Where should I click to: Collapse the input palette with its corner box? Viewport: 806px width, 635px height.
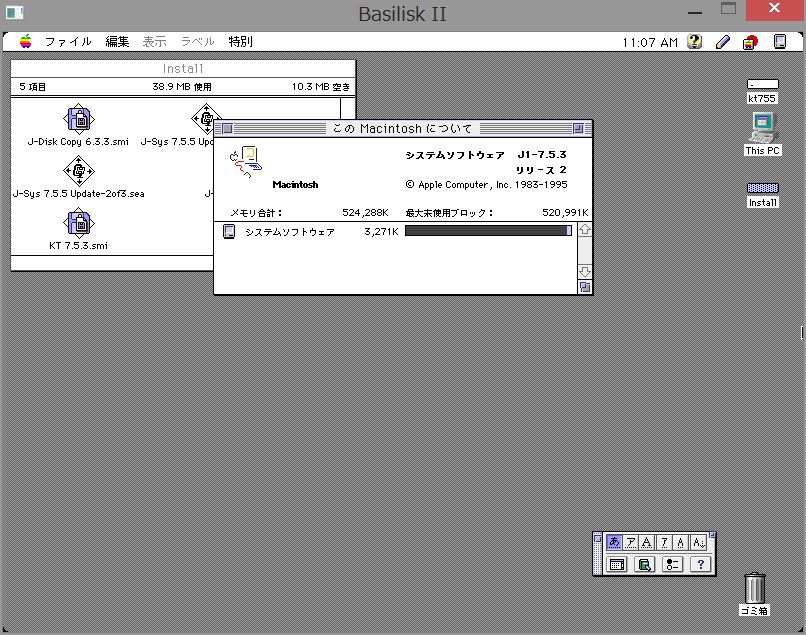click(713, 535)
